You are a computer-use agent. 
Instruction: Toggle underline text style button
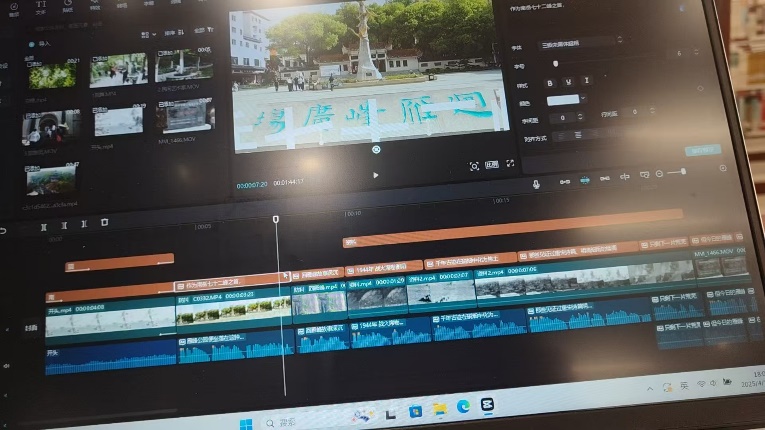point(569,81)
